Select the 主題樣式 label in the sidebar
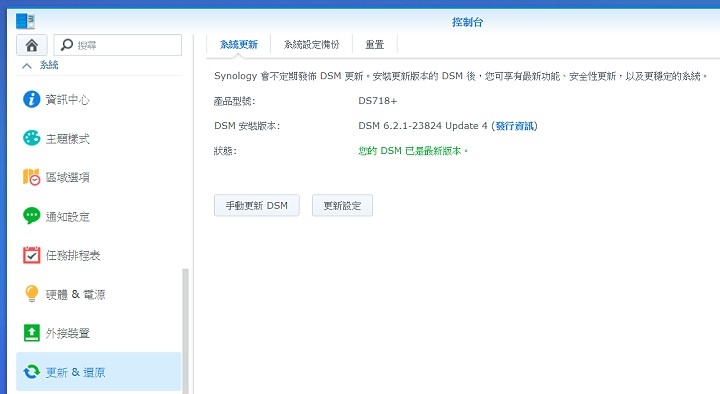This screenshot has height=394, width=720. pos(68,139)
